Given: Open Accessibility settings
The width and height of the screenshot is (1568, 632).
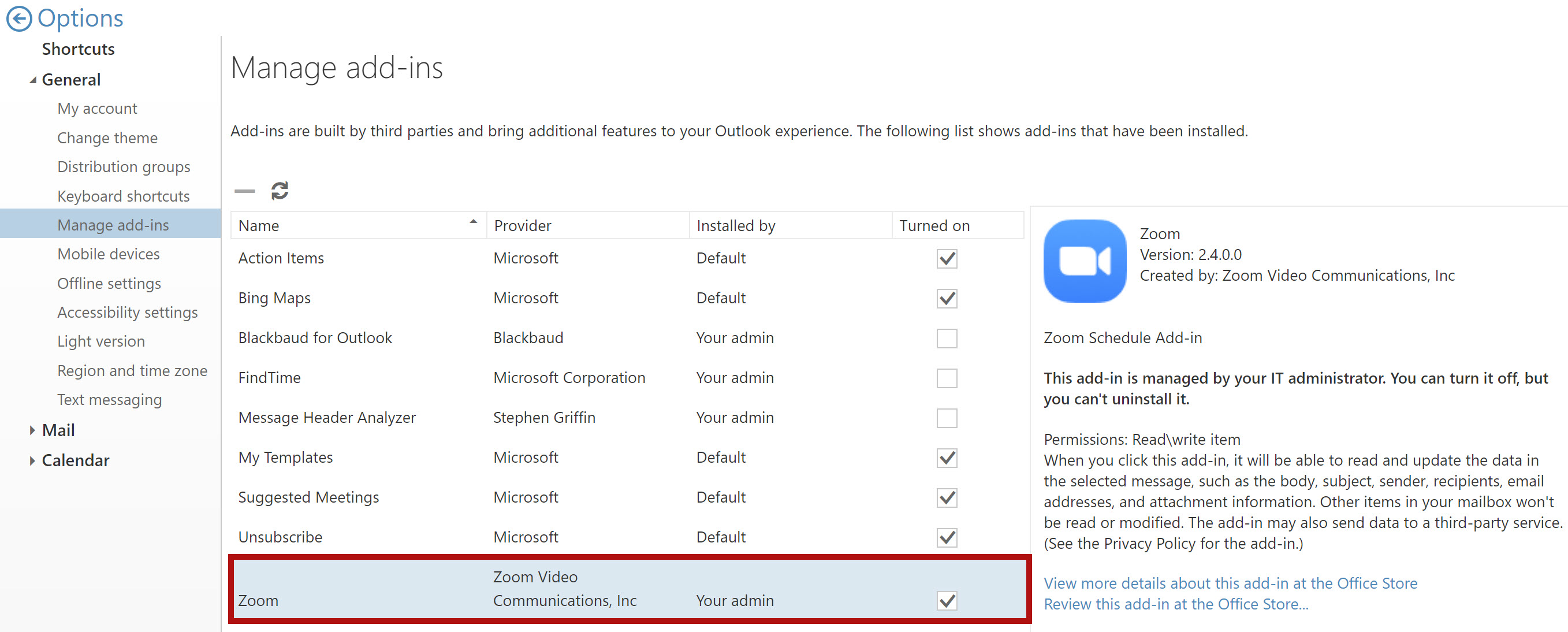Looking at the screenshot, I should tap(128, 313).
